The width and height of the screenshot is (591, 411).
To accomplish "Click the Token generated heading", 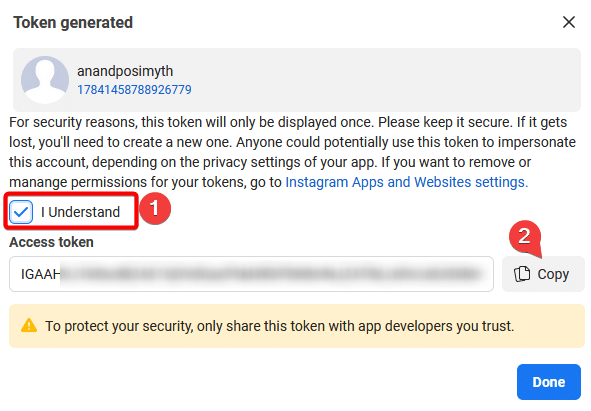I will pyautogui.click(x=73, y=23).
